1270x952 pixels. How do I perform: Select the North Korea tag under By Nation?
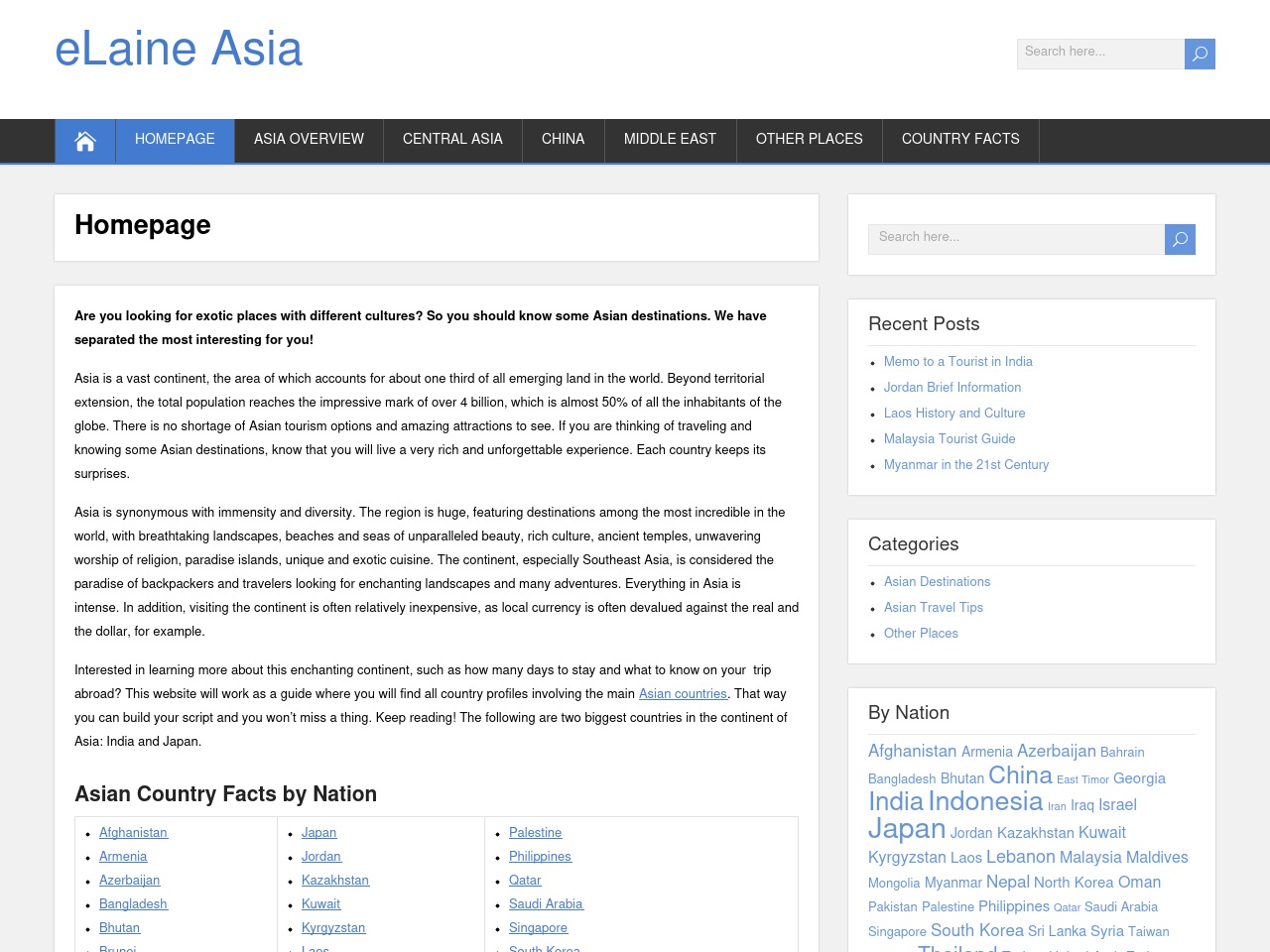pyautogui.click(x=1074, y=883)
